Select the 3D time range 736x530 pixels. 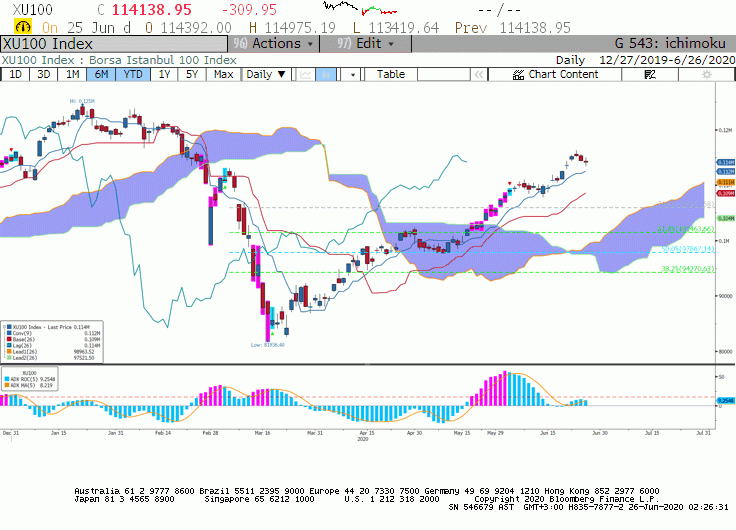(43, 75)
